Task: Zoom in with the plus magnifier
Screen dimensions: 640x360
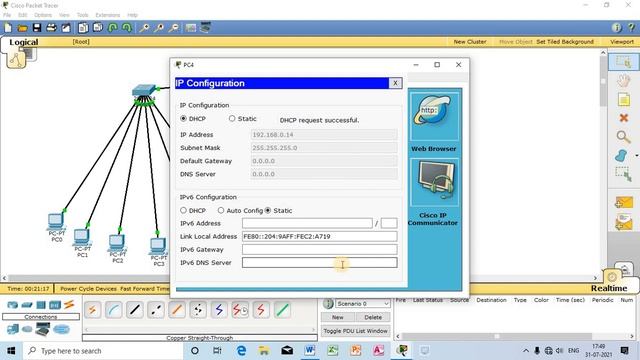Action: point(144,28)
